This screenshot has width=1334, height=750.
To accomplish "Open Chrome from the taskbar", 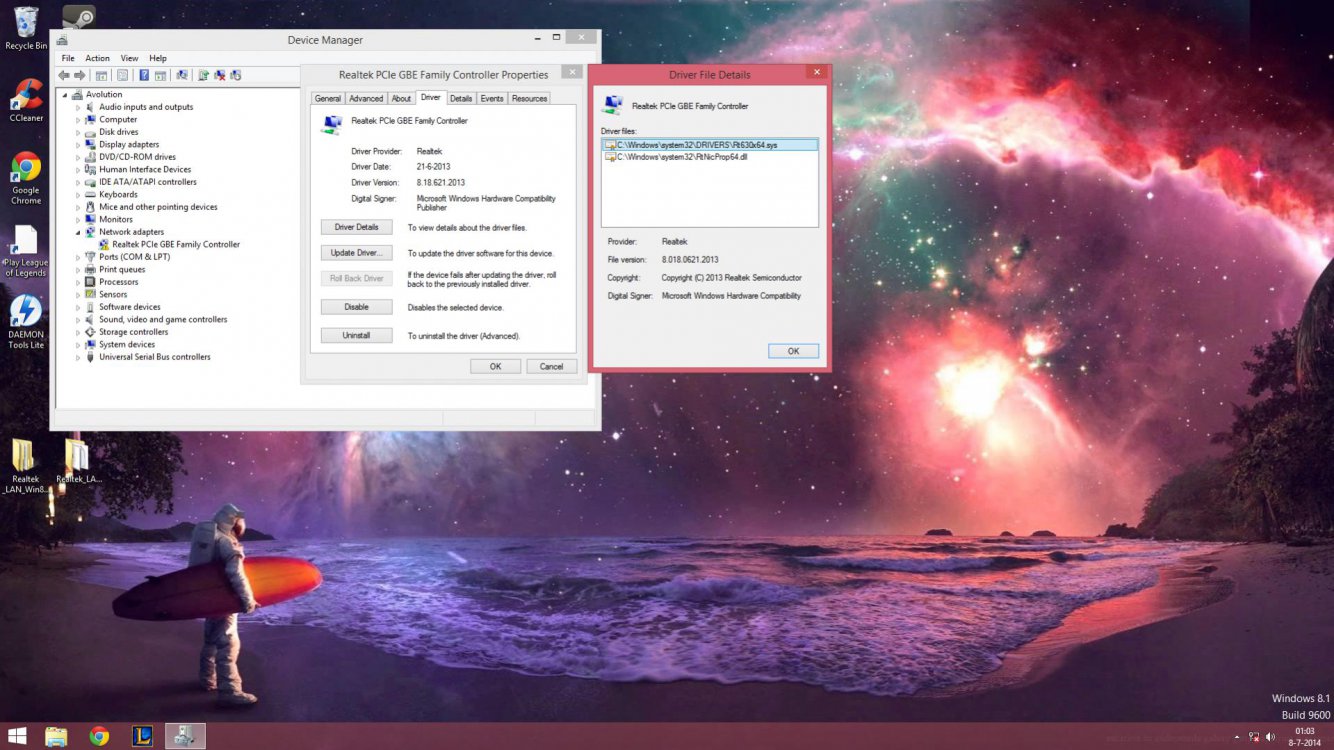I will tap(99, 736).
